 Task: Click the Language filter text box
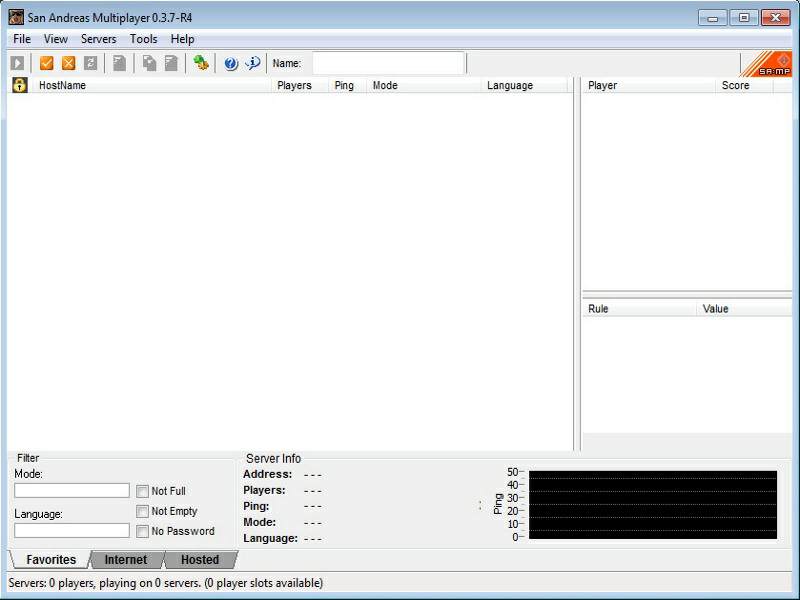click(72, 531)
